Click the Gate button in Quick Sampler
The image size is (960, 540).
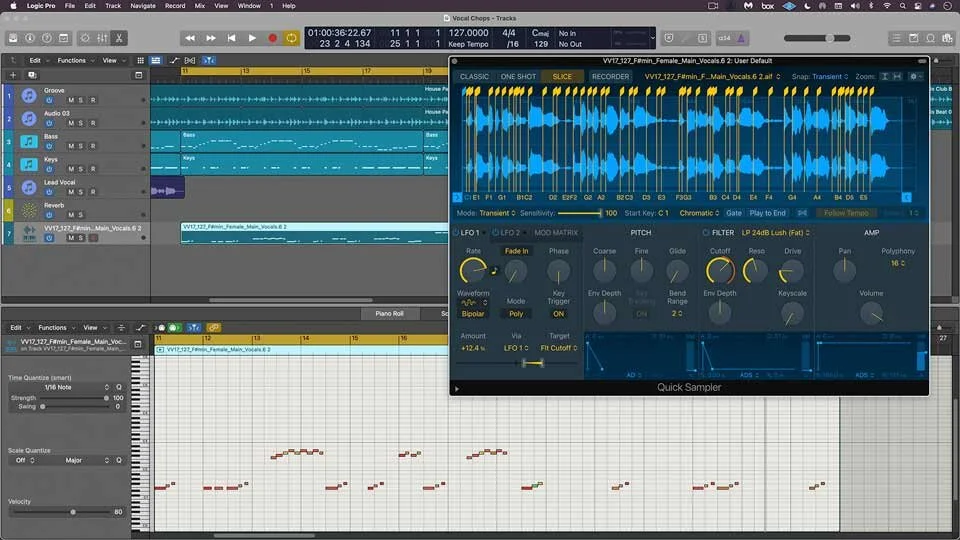click(733, 213)
